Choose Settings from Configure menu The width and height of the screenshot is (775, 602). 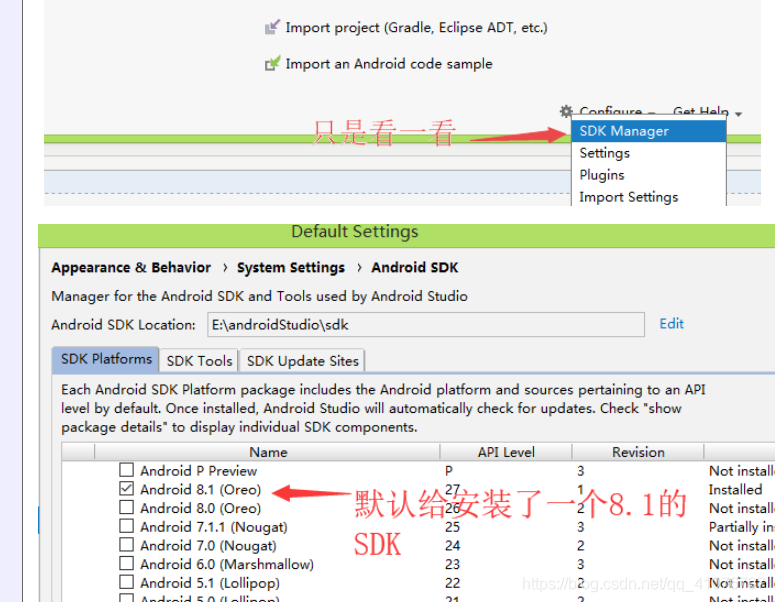648,153
